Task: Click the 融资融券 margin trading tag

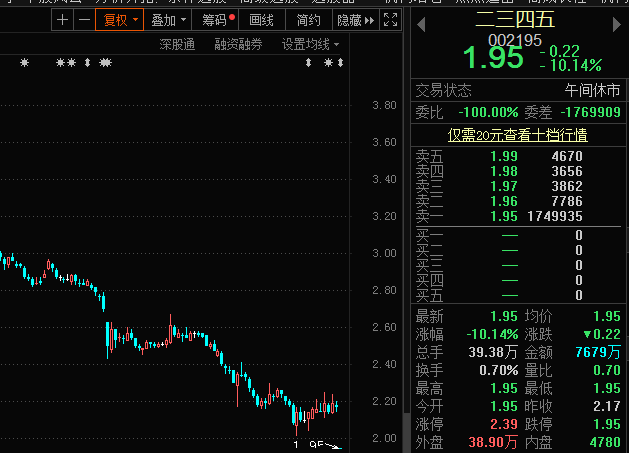Action: point(238,44)
